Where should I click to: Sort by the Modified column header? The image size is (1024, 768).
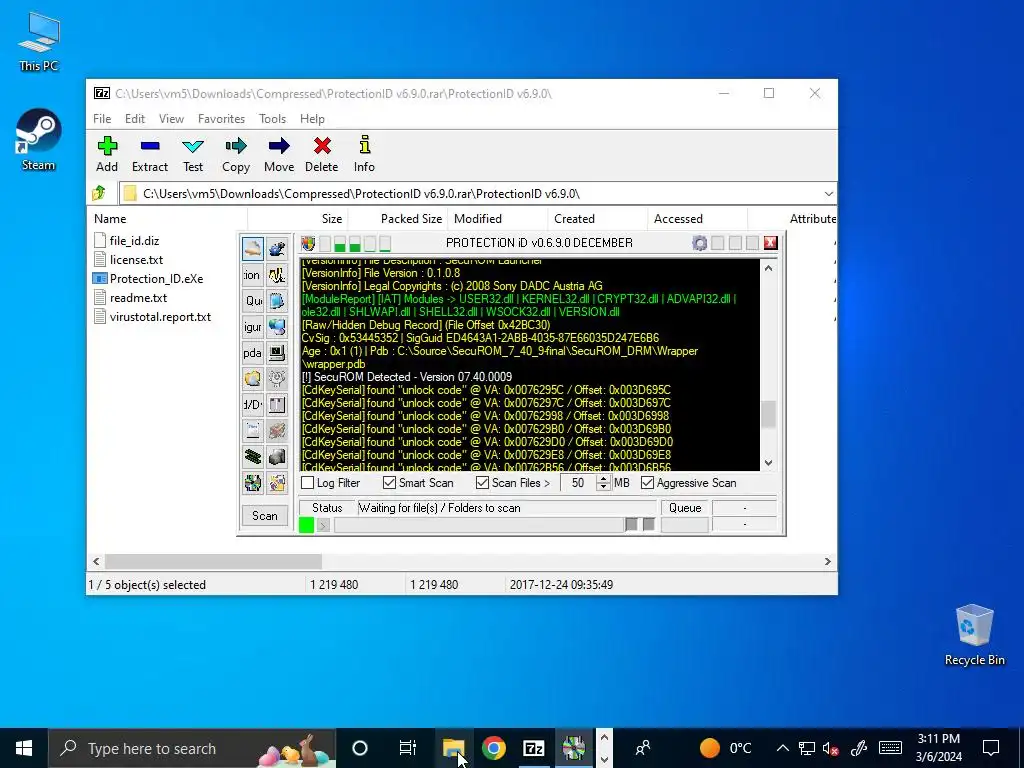pos(497,219)
